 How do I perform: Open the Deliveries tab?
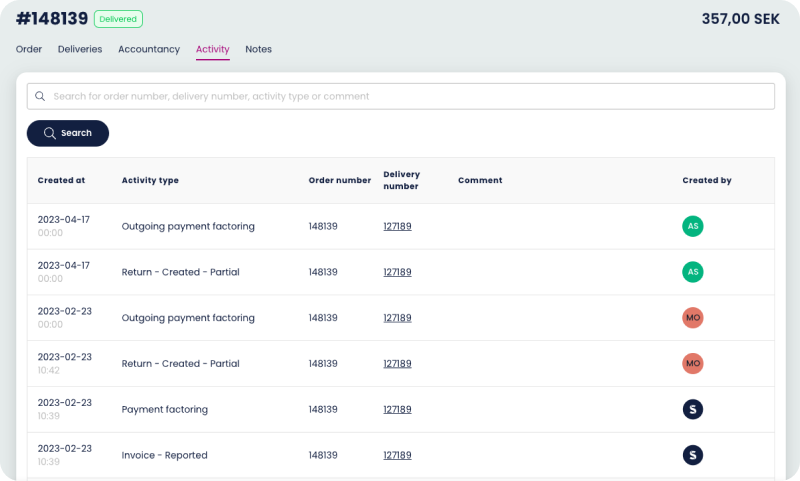(x=80, y=49)
